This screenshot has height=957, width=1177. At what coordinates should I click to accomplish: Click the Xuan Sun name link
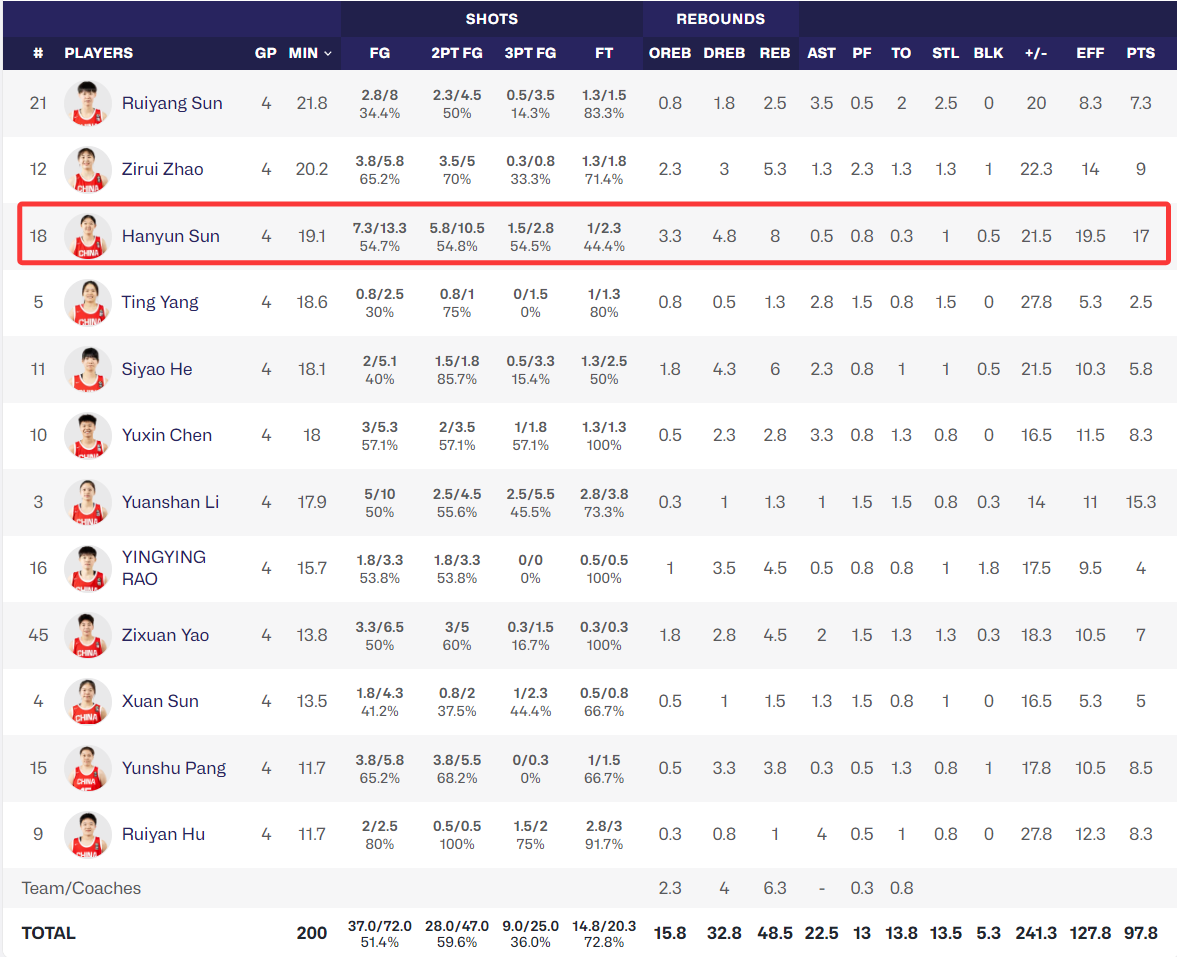pyautogui.click(x=160, y=701)
